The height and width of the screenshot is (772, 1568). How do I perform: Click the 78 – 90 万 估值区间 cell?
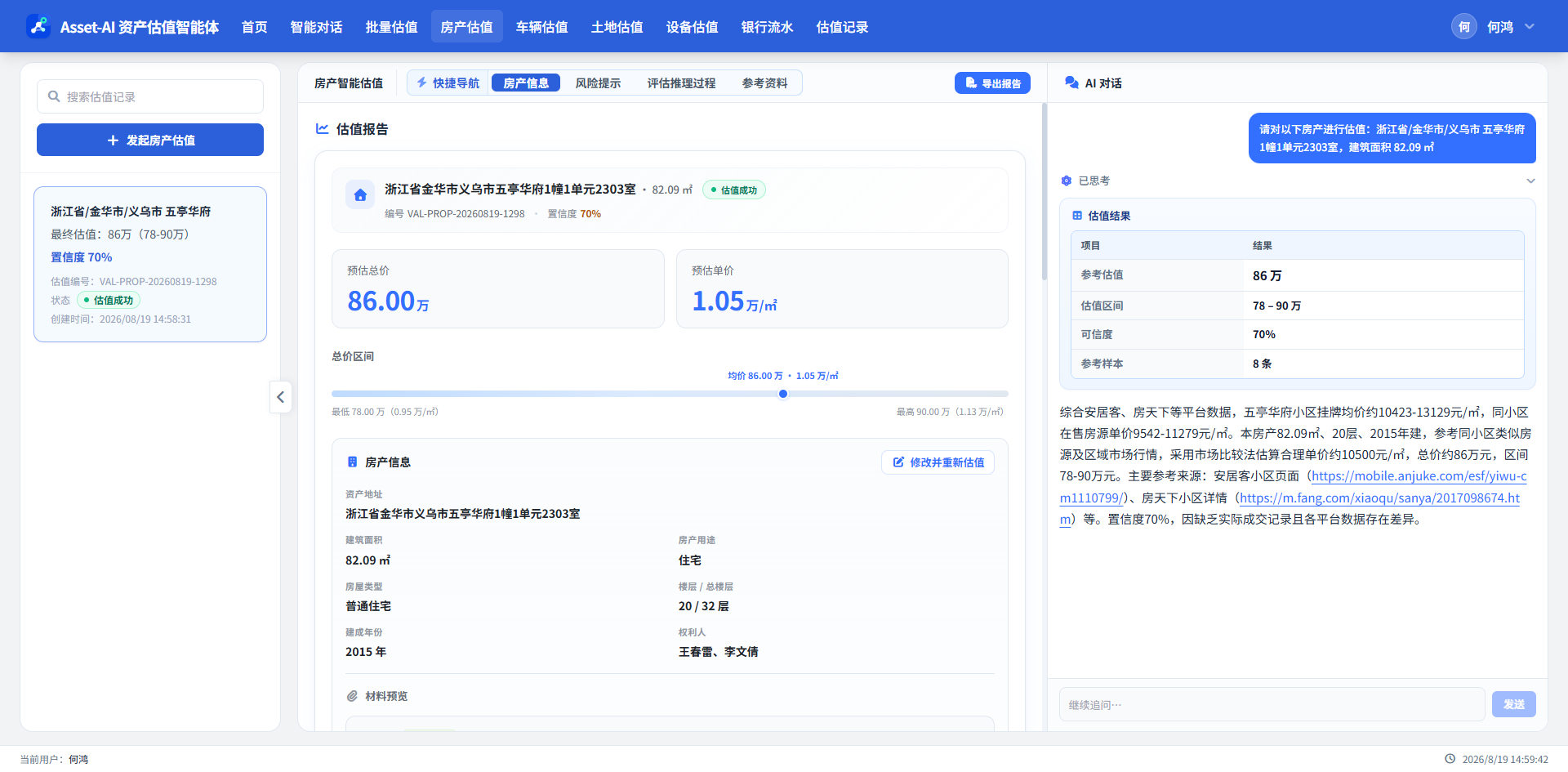click(x=1277, y=306)
